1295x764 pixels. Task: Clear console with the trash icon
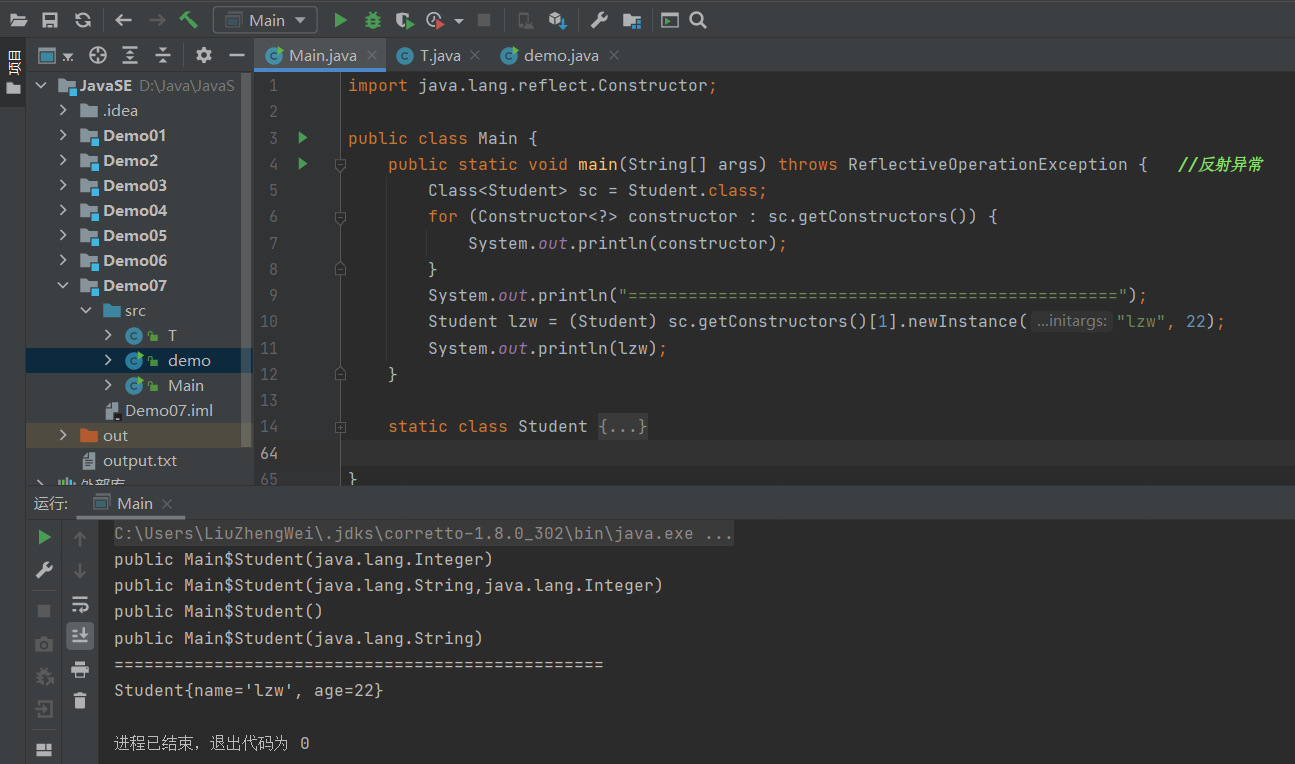pos(80,701)
